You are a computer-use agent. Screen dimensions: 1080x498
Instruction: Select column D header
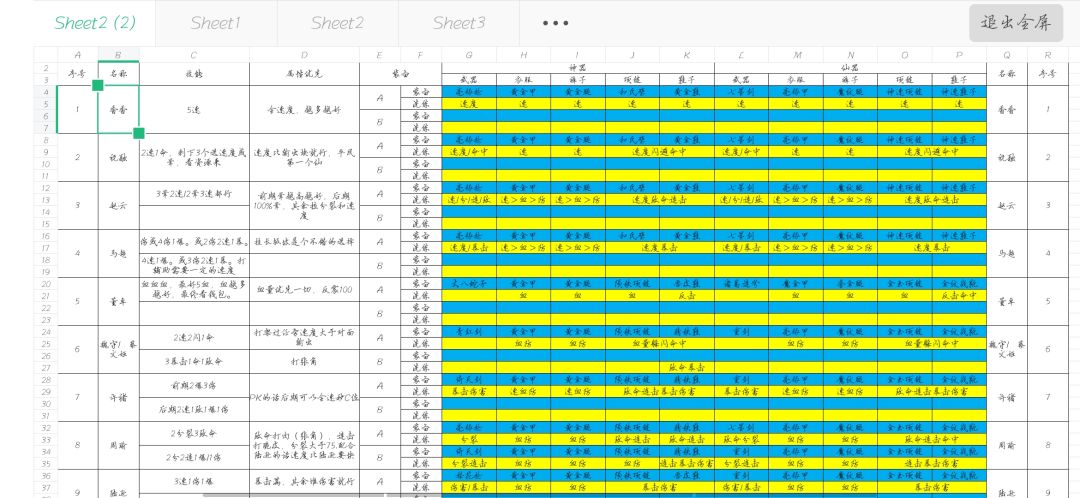coord(304,55)
